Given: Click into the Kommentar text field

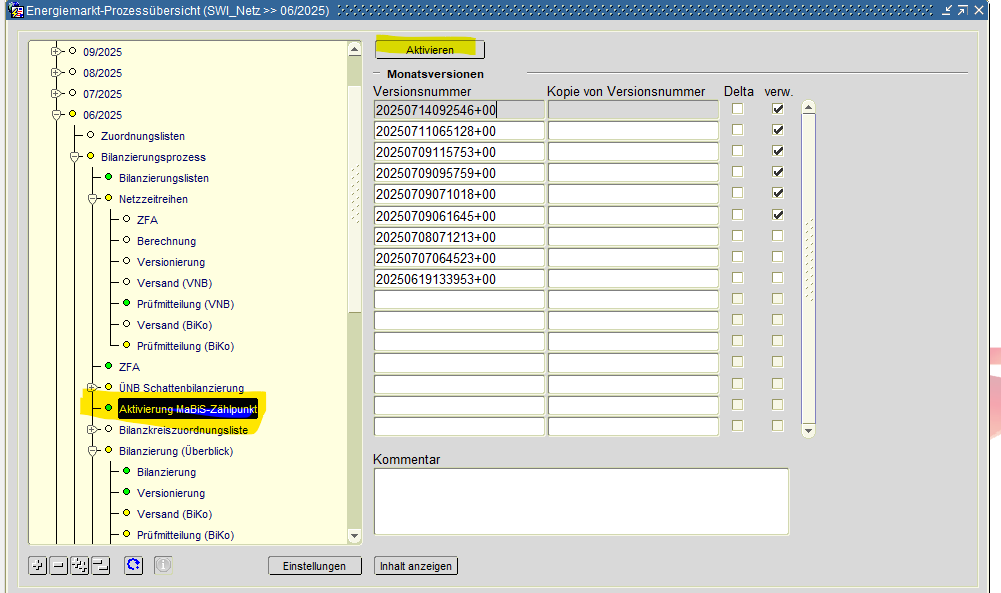Looking at the screenshot, I should [580, 501].
